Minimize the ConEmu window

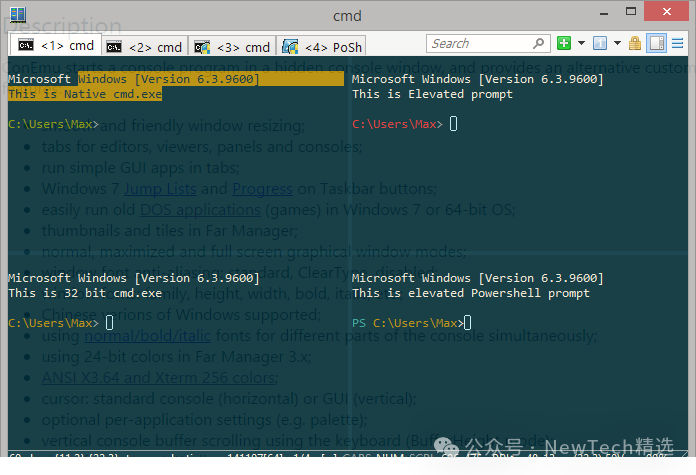click(604, 12)
